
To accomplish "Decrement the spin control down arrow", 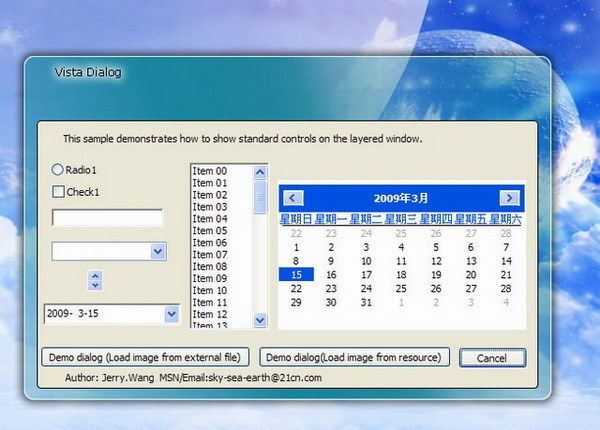I will 95,285.
